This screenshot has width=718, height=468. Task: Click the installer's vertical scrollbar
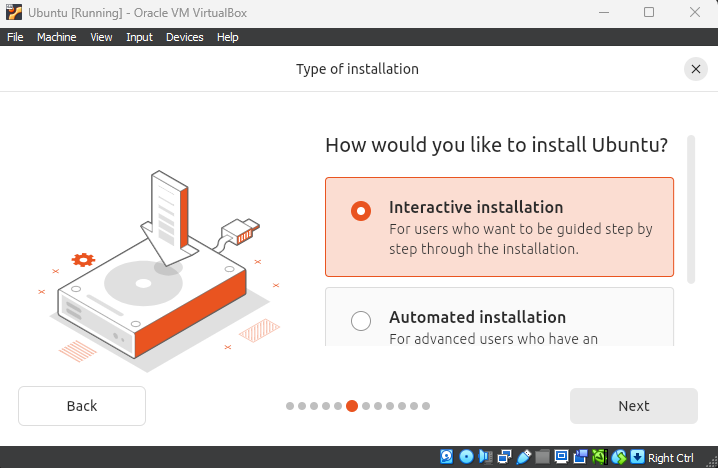[689, 210]
